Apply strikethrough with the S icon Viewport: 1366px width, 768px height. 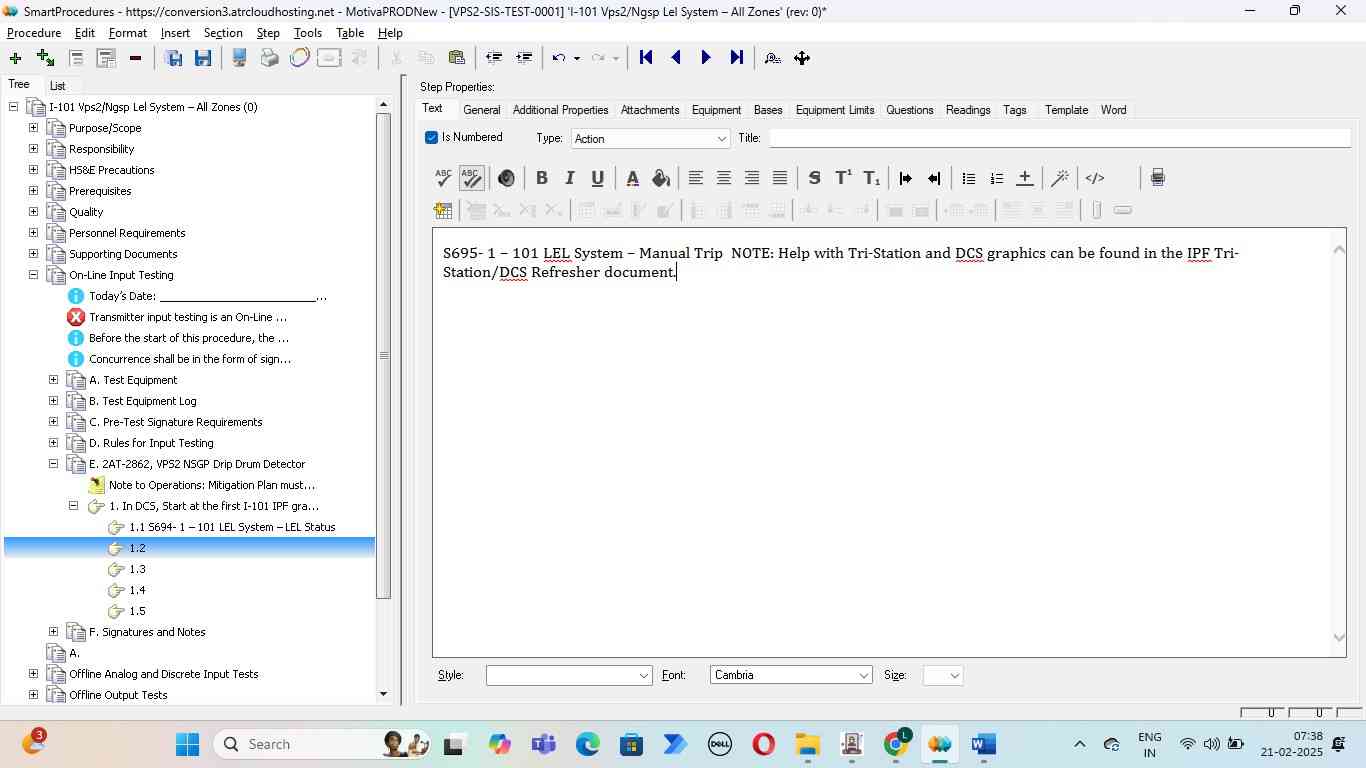pos(814,178)
